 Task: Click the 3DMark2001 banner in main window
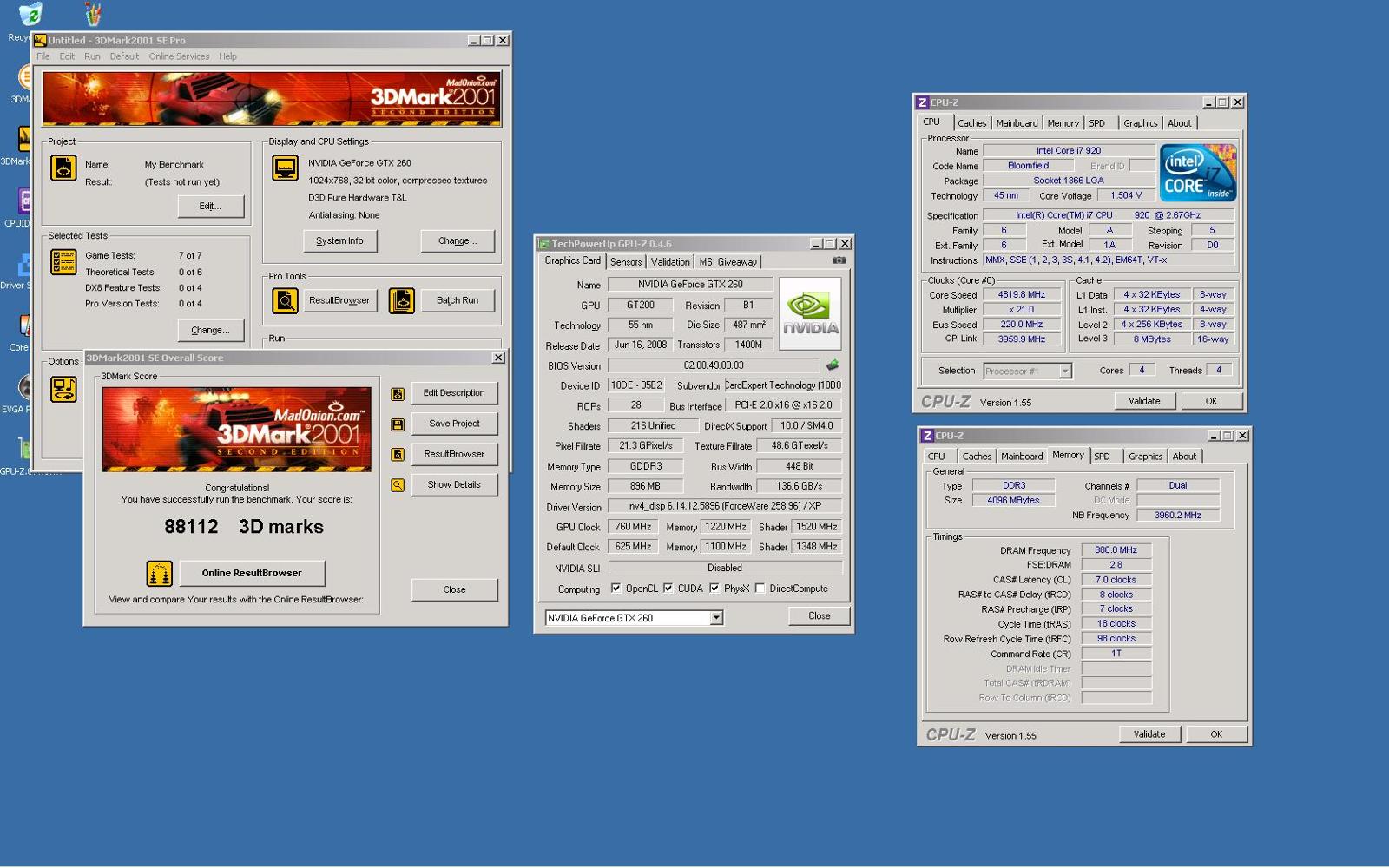coord(272,99)
